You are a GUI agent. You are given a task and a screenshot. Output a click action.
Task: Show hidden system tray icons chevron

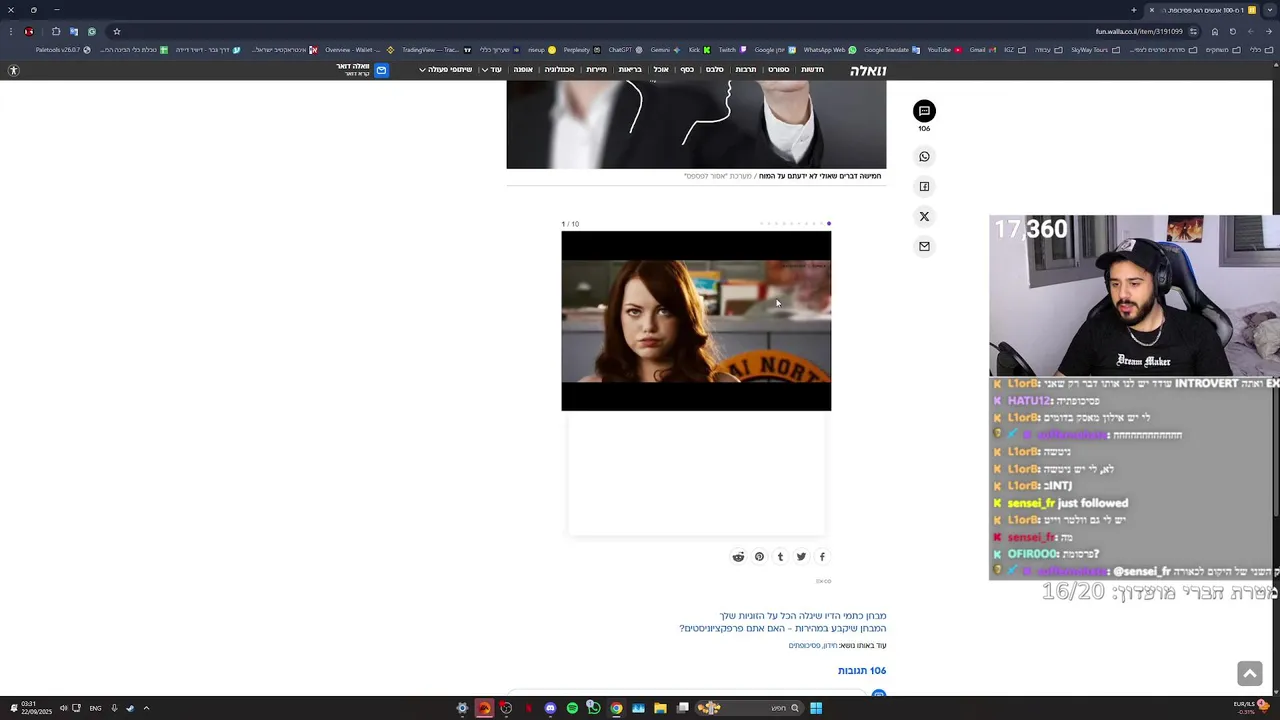click(146, 708)
